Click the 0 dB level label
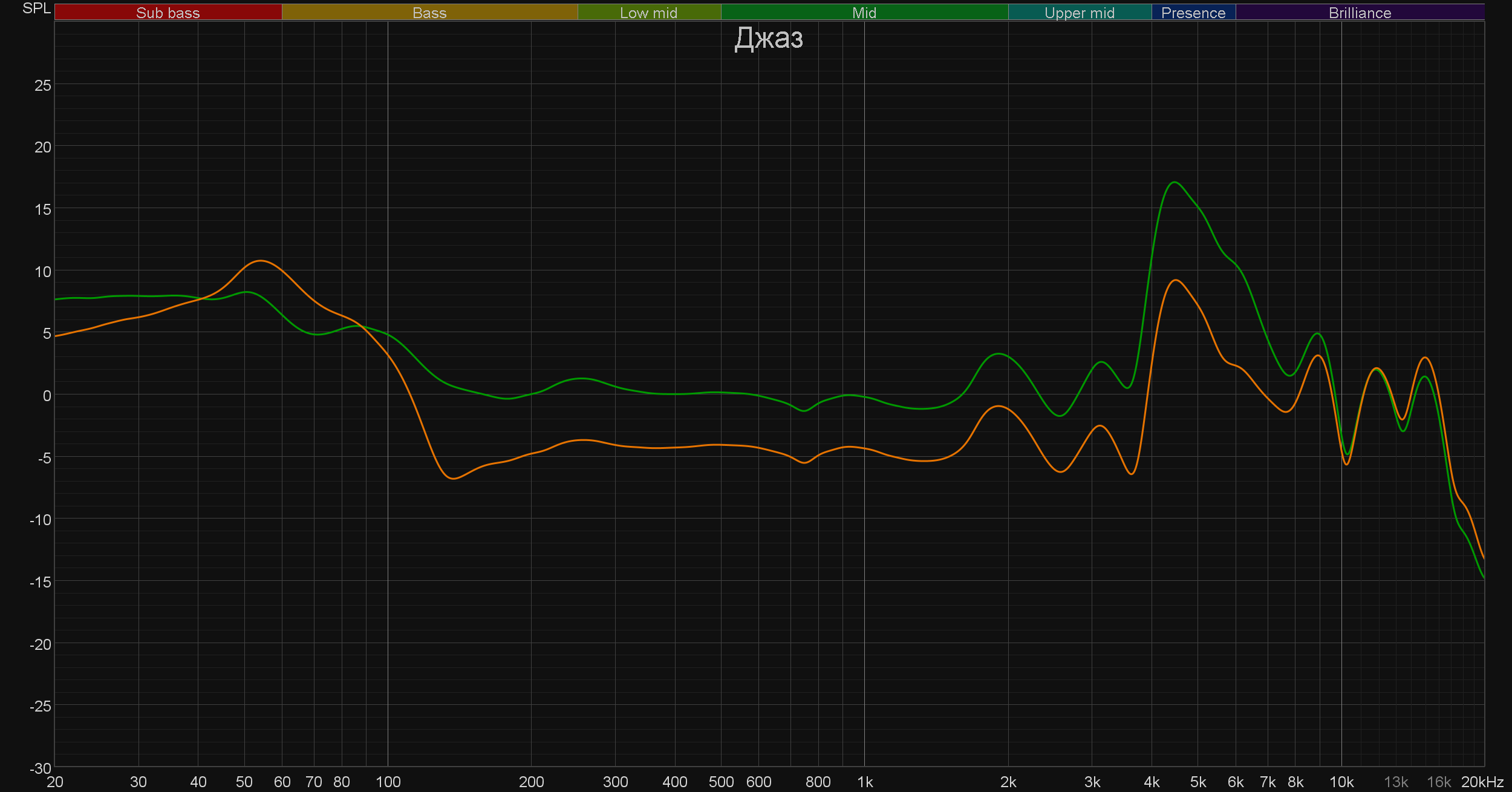Viewport: 1512px width, 792px height. 47,396
